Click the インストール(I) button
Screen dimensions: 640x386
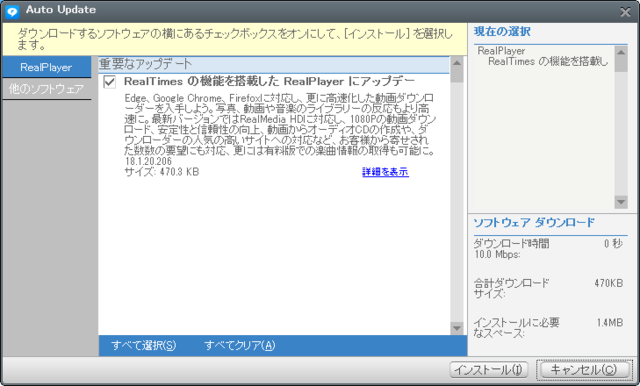pos(489,370)
